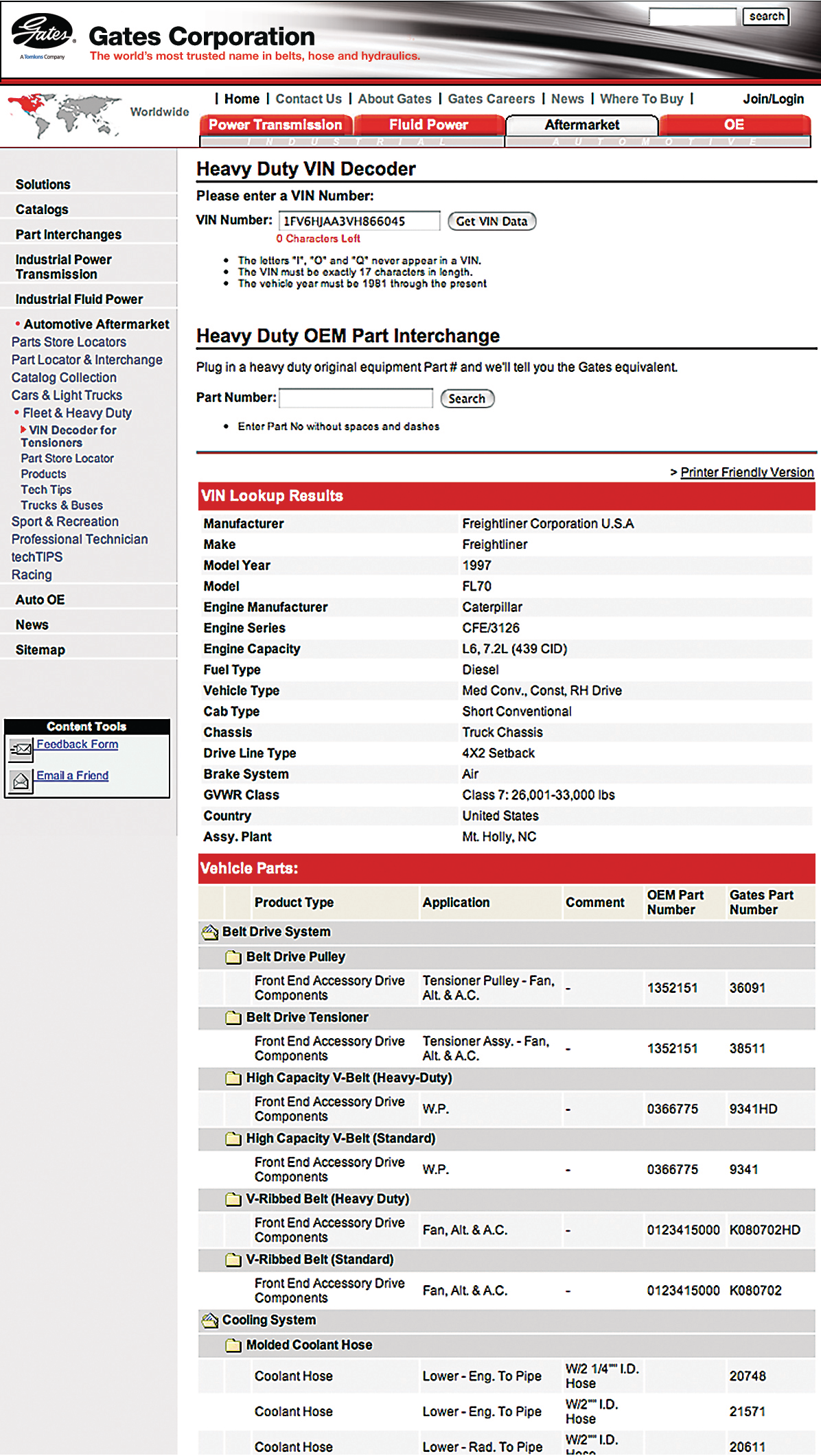The image size is (821, 1456).
Task: Collapse the Belt Drive System folder
Action: coord(210,932)
